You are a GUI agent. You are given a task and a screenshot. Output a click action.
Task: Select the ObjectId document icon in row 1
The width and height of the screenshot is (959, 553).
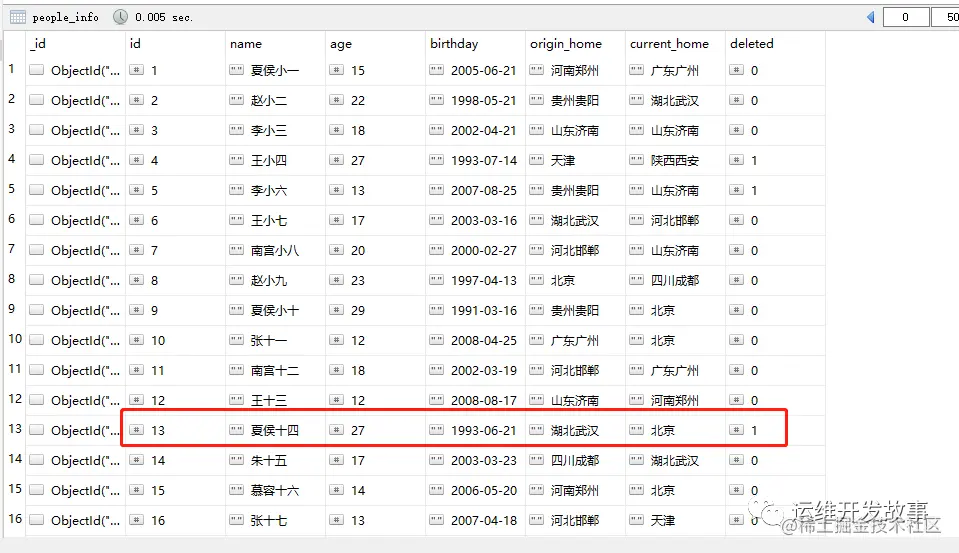37,70
